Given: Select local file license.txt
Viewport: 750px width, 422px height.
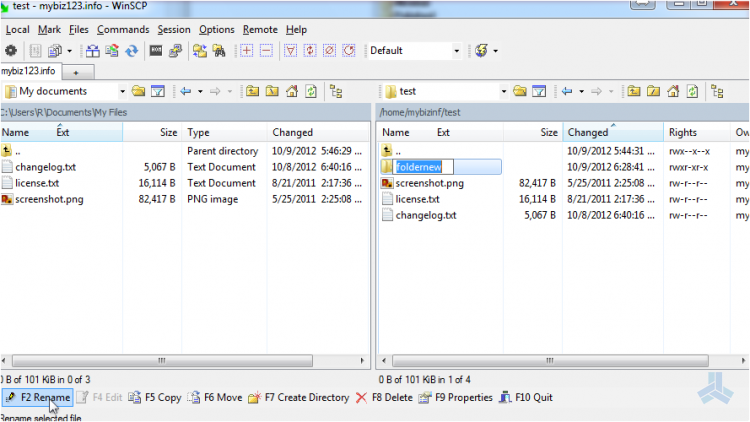Looking at the screenshot, I should (37, 183).
